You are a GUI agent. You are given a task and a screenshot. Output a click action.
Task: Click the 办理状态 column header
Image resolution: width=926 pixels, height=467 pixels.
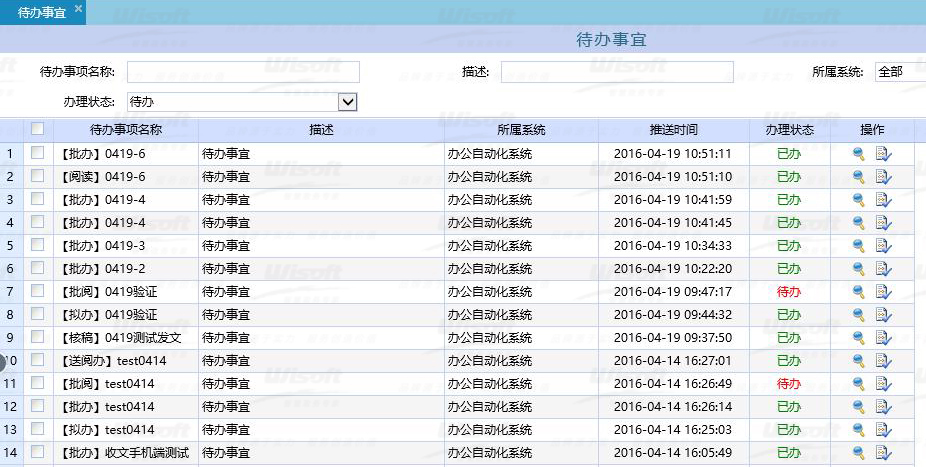[789, 130]
